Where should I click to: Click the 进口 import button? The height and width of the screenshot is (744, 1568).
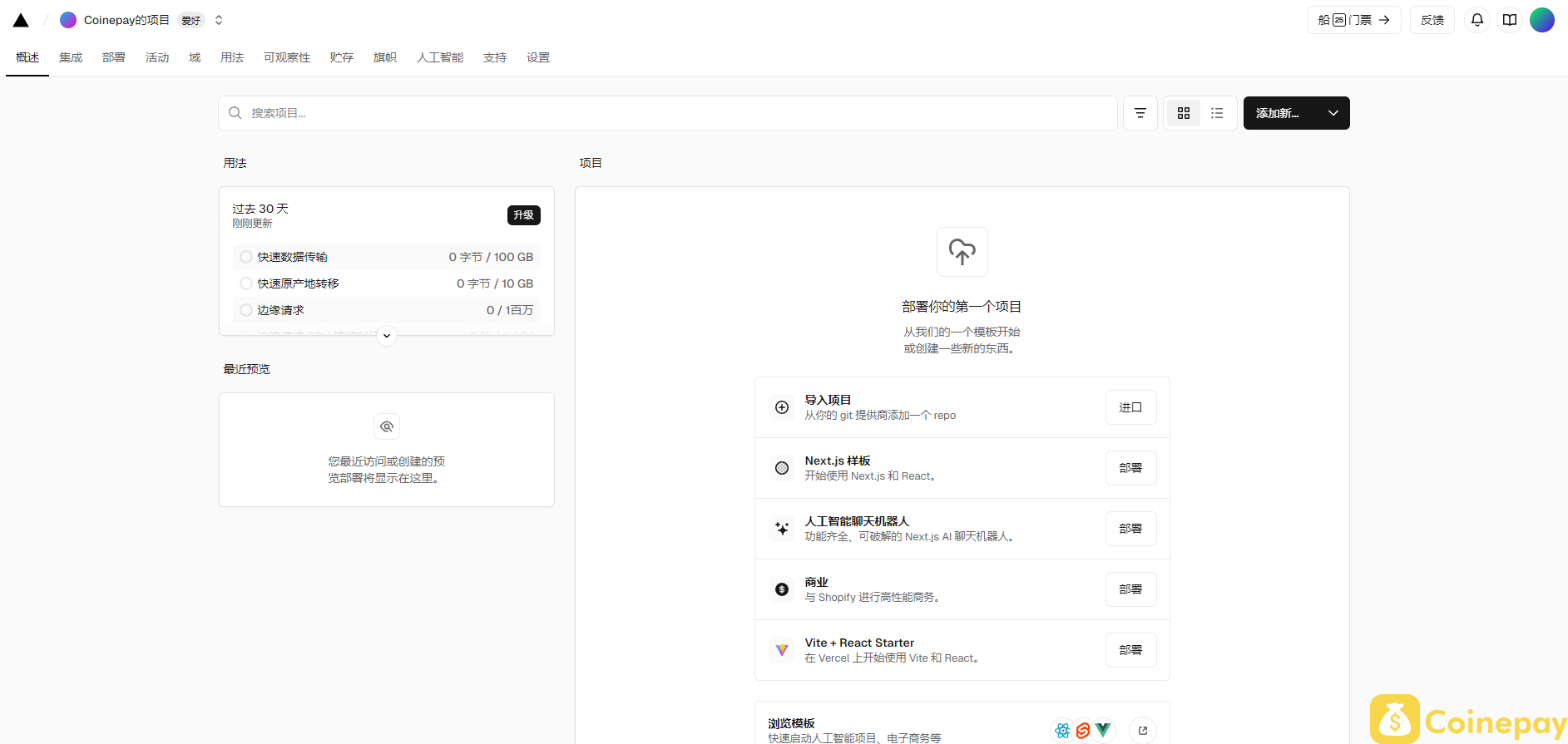[x=1130, y=407]
